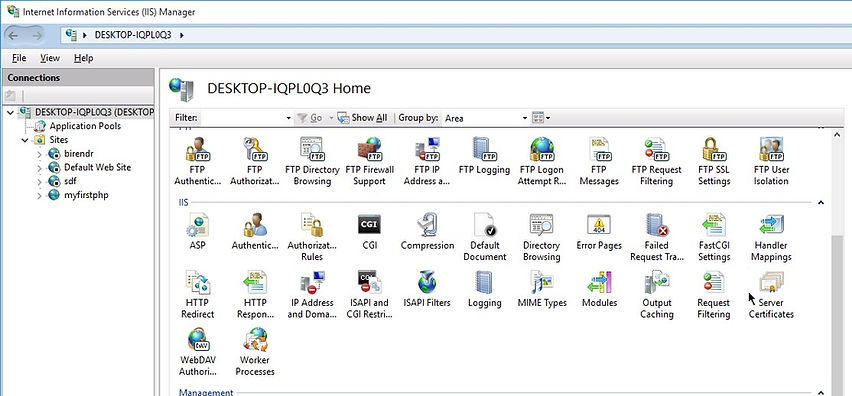This screenshot has width=852, height=396.
Task: Open FTP Directory Browsing
Action: 312,161
